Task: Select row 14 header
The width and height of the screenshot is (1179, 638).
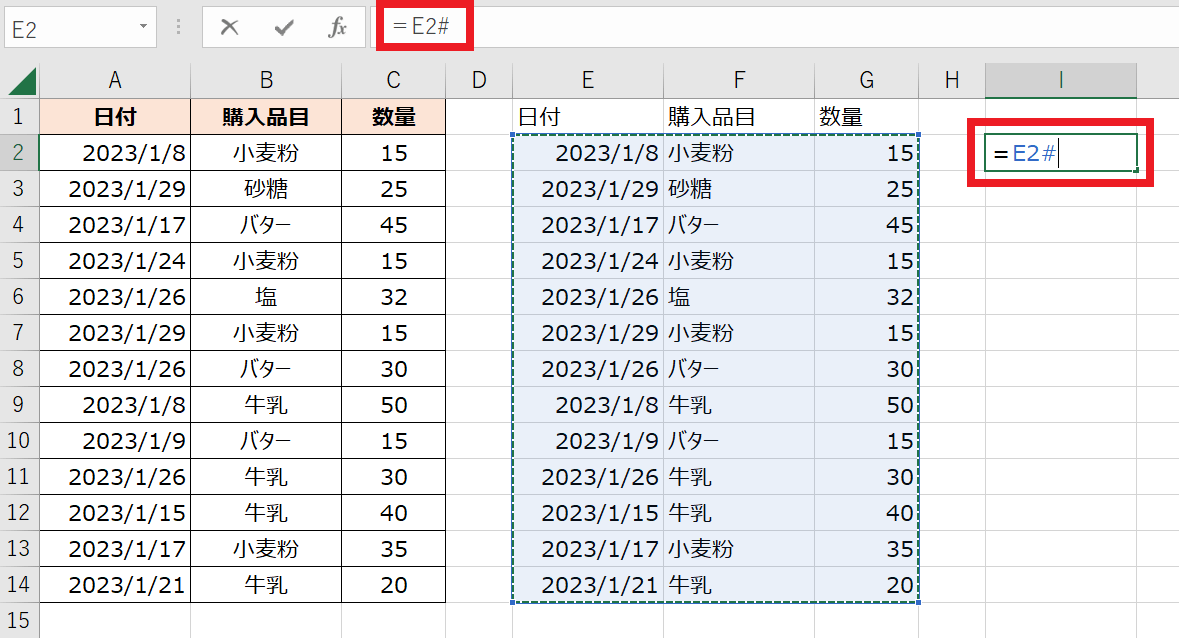Action: tap(19, 585)
